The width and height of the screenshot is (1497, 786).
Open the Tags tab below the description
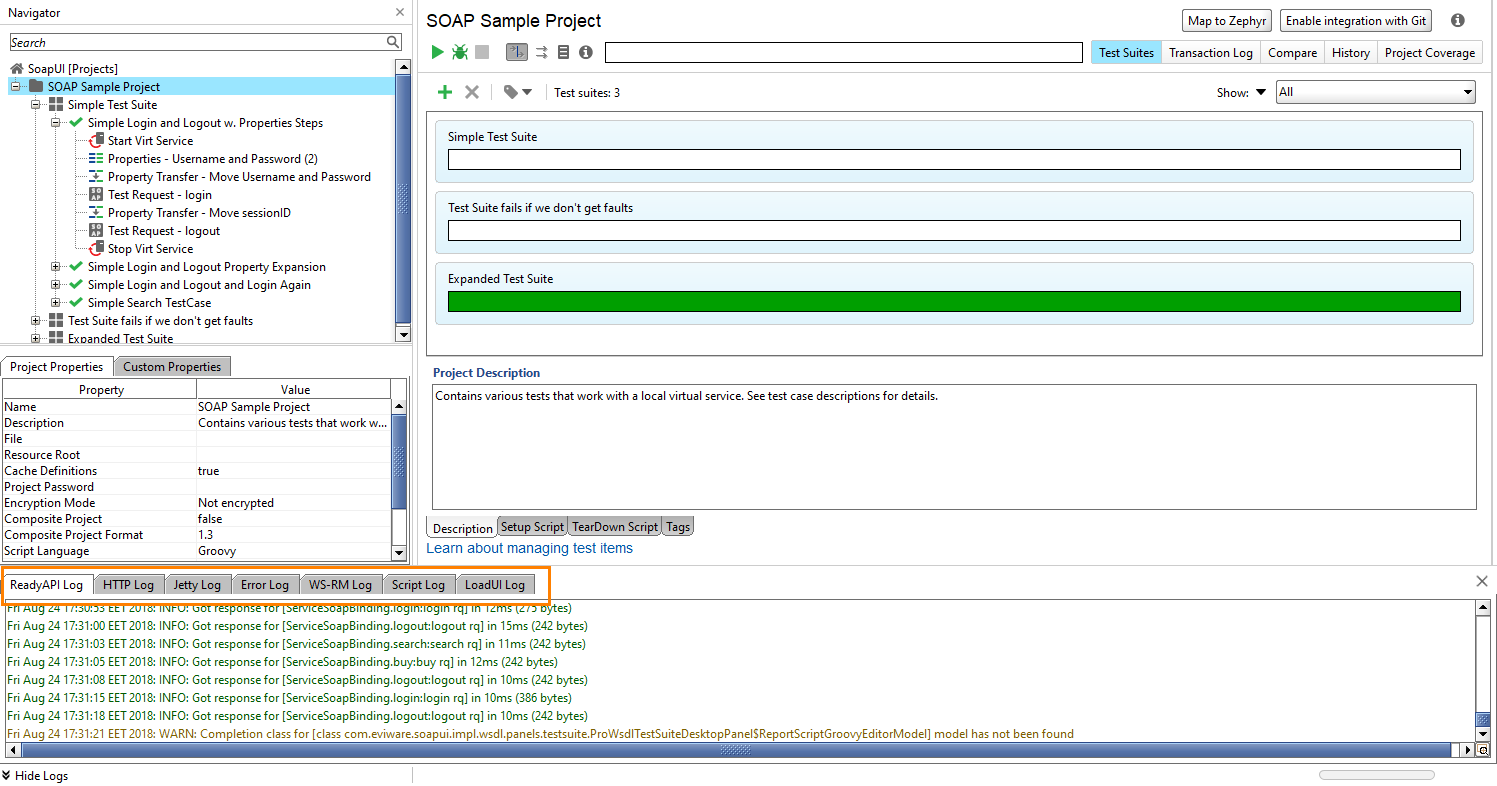point(677,526)
